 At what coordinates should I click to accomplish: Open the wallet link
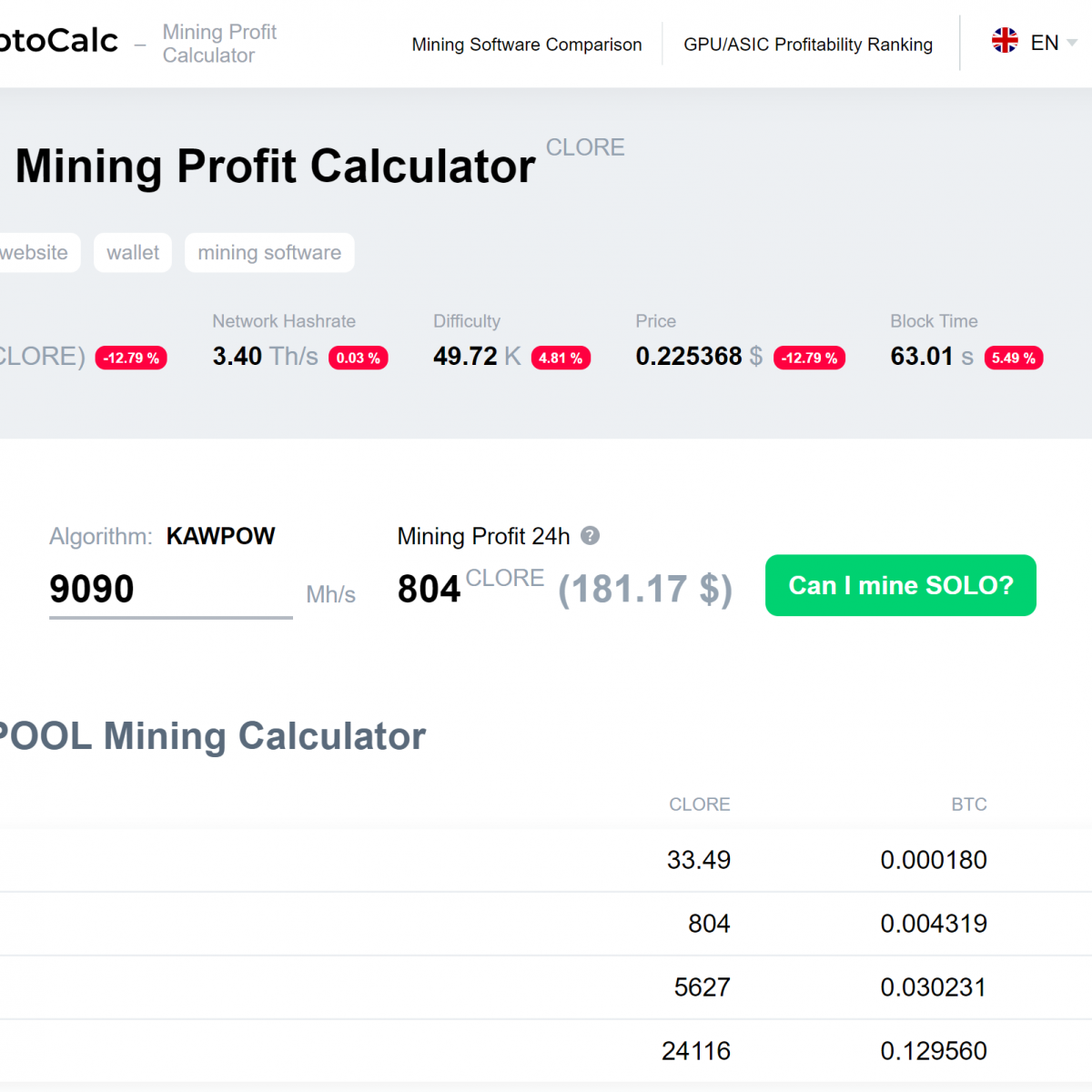click(132, 252)
